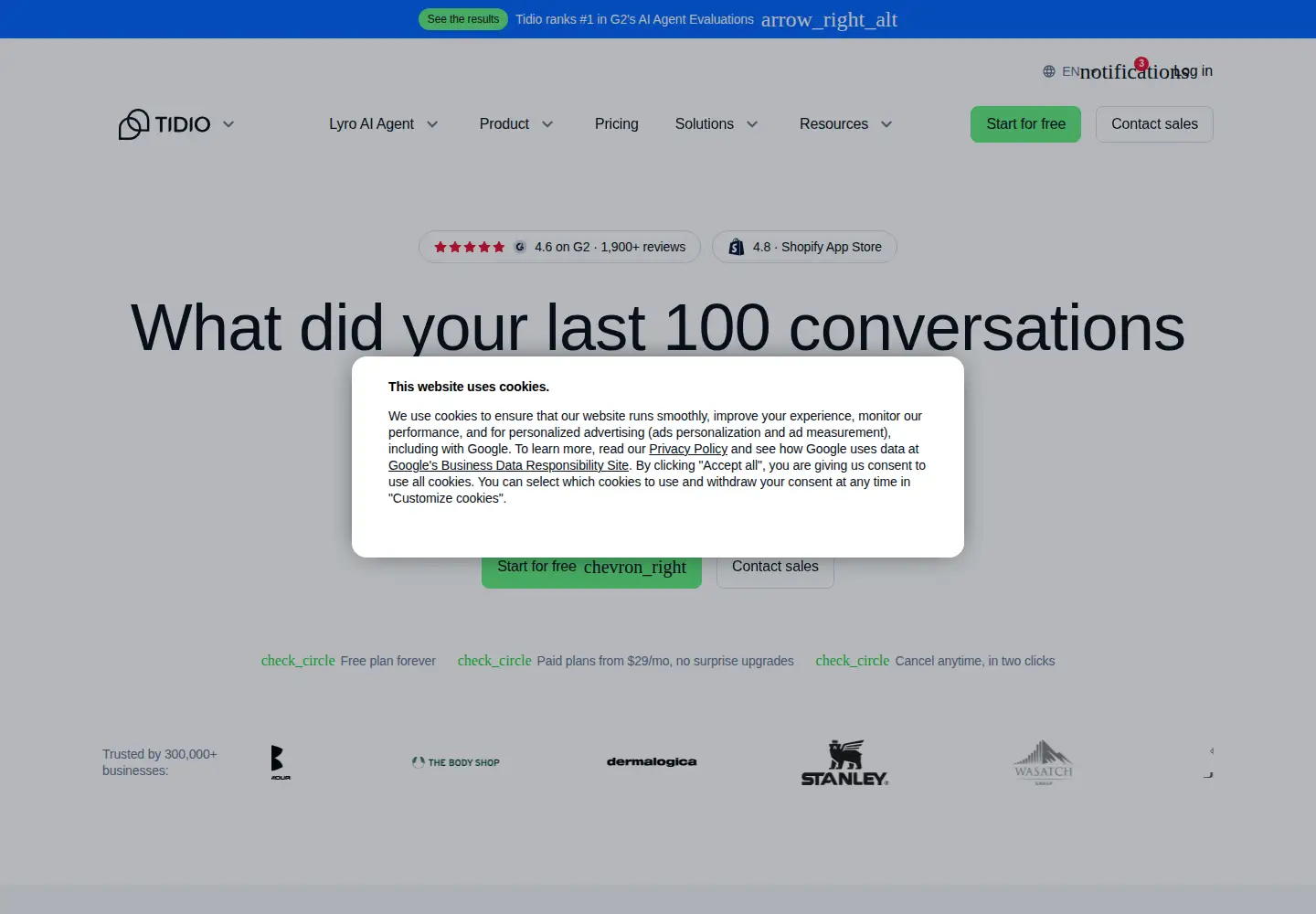The width and height of the screenshot is (1316, 914).
Task: Open the Lyro AI Agent dropdown menu
Action: coord(384,124)
